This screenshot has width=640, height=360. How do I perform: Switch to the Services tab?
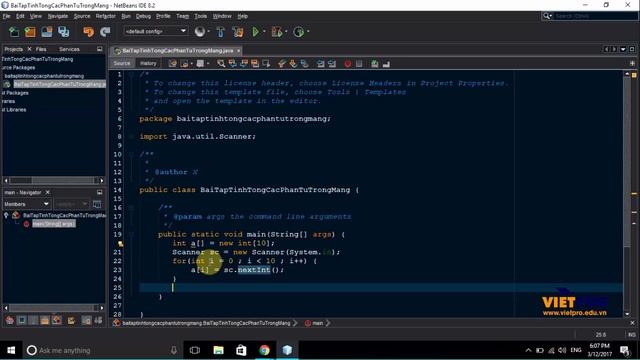pos(69,49)
